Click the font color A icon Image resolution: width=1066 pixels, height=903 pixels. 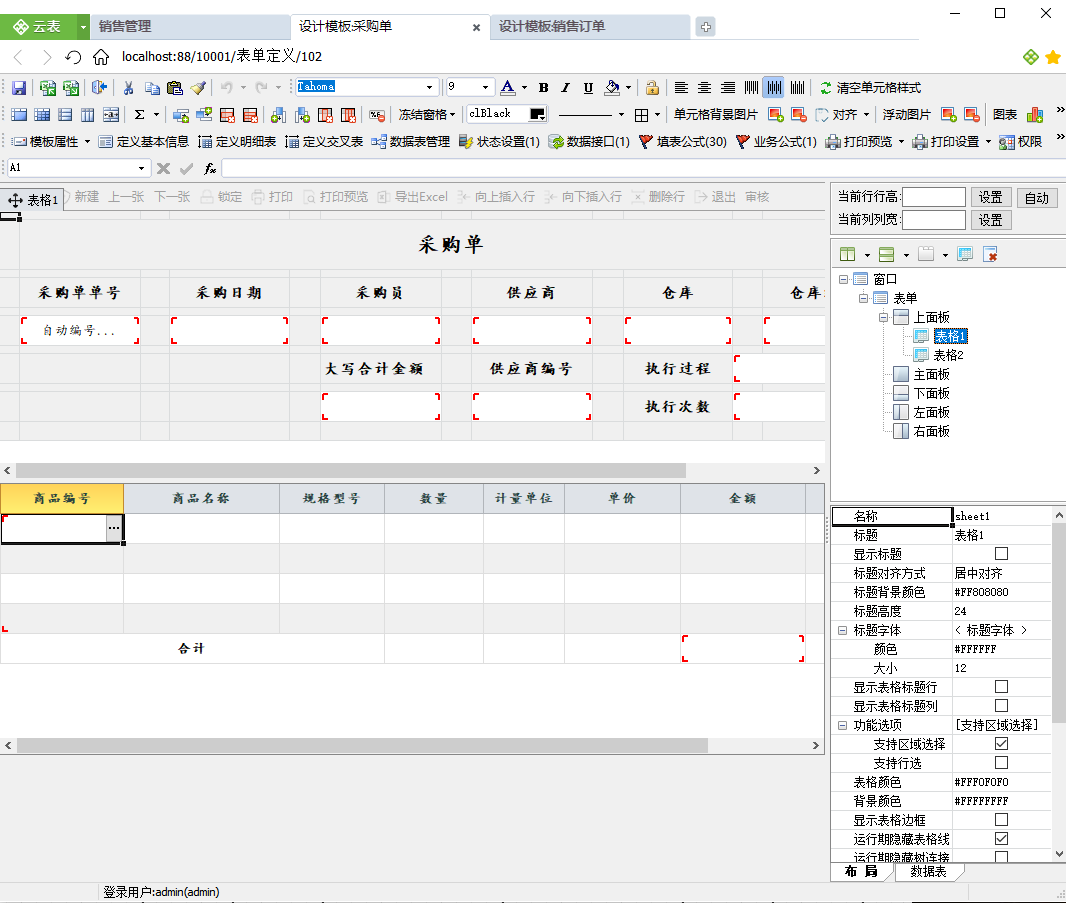(507, 88)
